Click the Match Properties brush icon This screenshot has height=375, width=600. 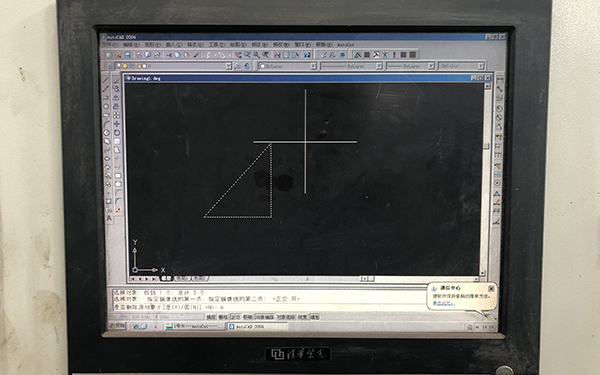point(196,55)
